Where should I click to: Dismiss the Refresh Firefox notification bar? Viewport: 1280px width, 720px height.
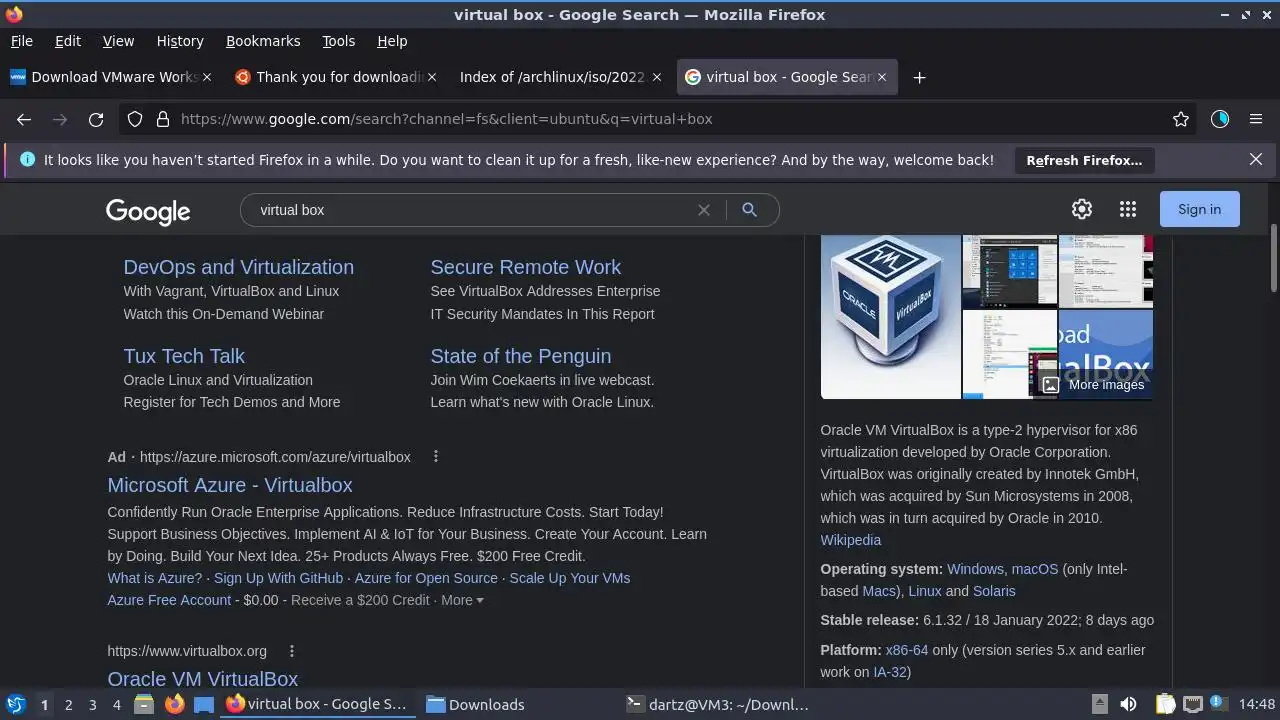coord(1256,159)
